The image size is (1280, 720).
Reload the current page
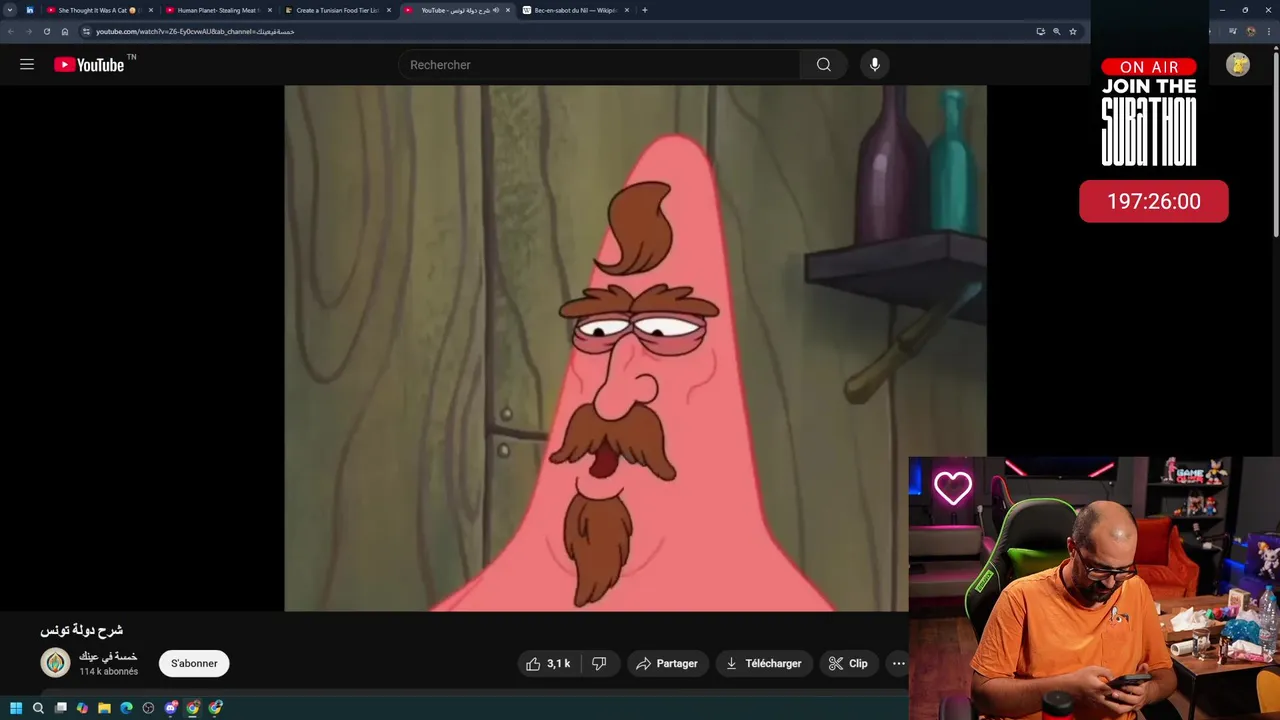(46, 31)
